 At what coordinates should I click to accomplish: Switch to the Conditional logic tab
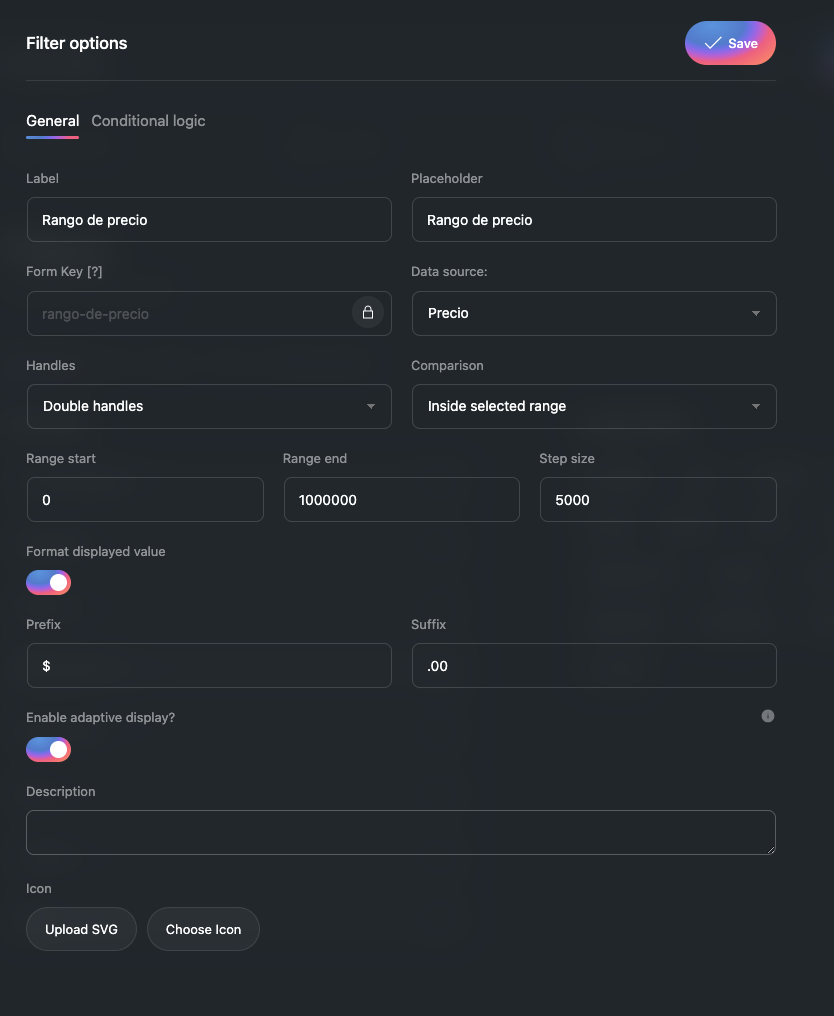click(x=148, y=121)
